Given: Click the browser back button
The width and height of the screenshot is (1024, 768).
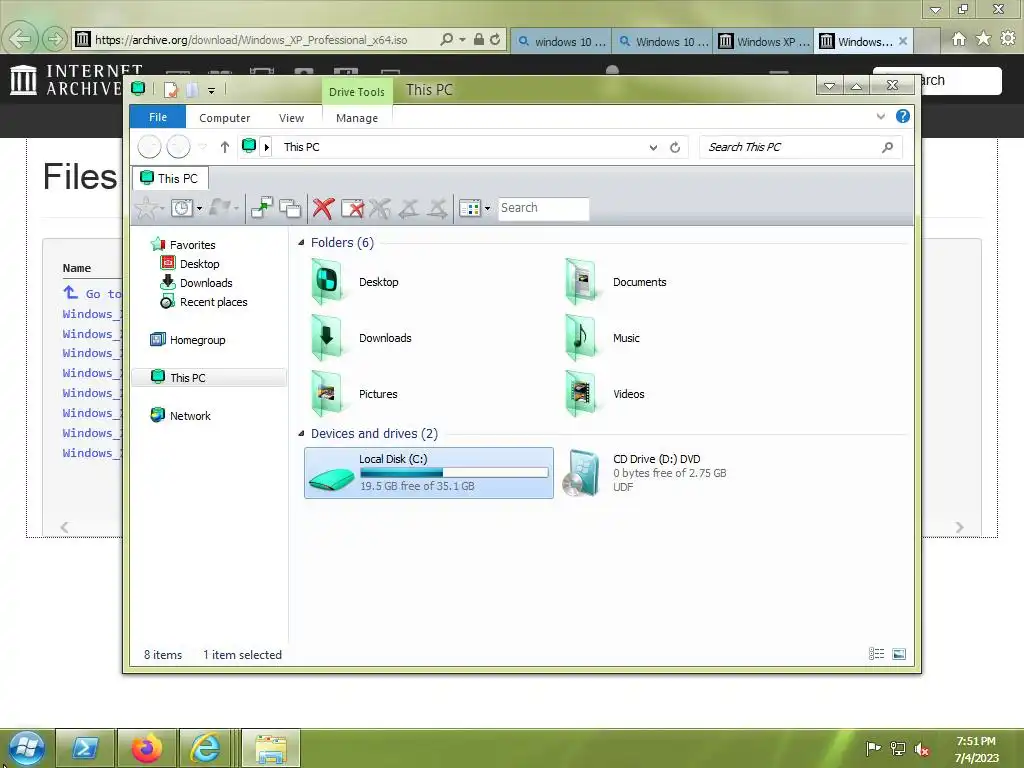Looking at the screenshot, I should tap(20, 39).
